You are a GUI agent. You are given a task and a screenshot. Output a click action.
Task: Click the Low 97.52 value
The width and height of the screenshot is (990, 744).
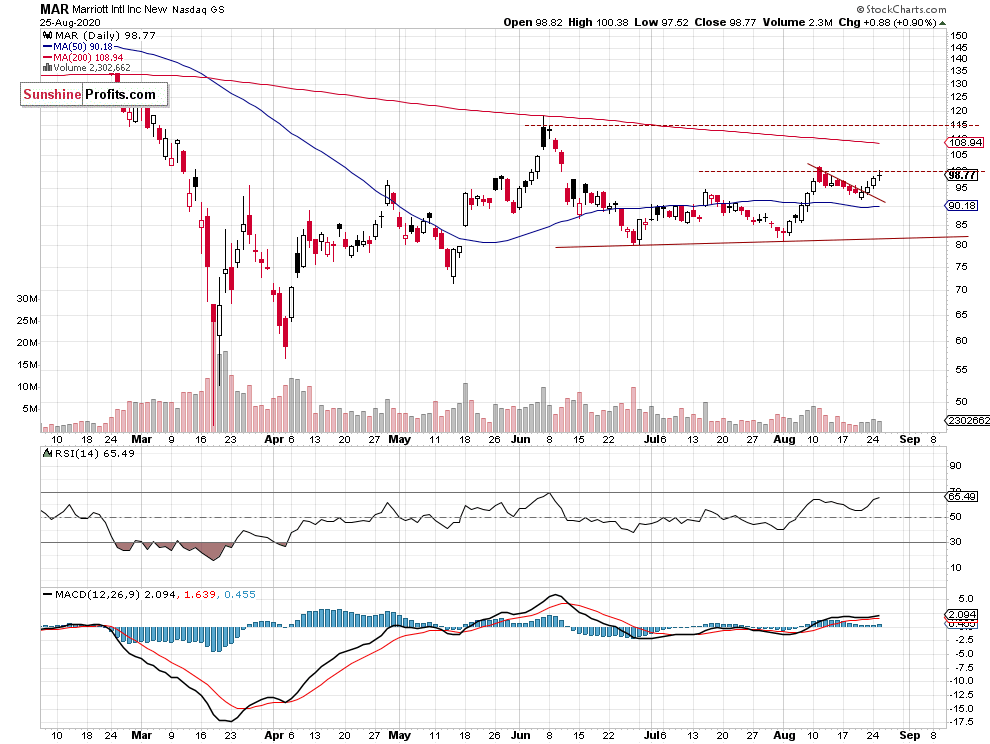[661, 22]
